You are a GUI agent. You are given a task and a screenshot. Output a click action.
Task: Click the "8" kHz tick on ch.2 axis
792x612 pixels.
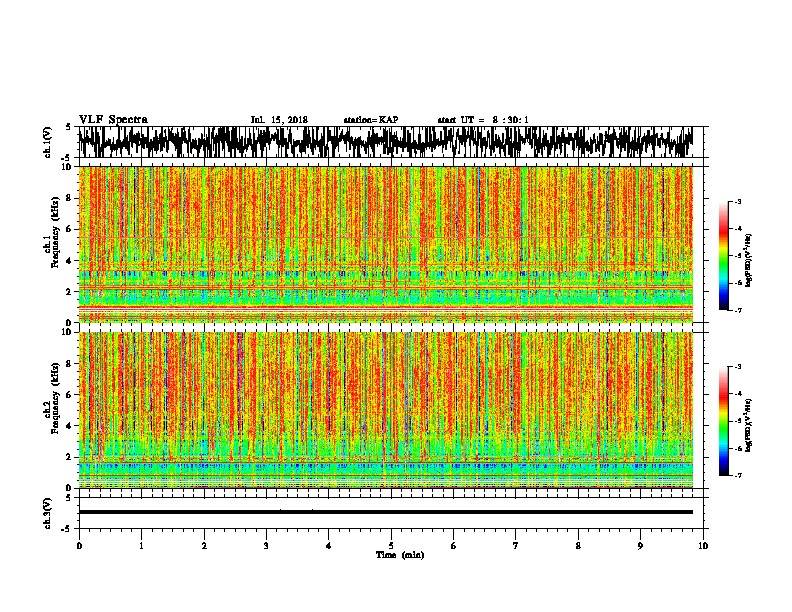[69, 364]
